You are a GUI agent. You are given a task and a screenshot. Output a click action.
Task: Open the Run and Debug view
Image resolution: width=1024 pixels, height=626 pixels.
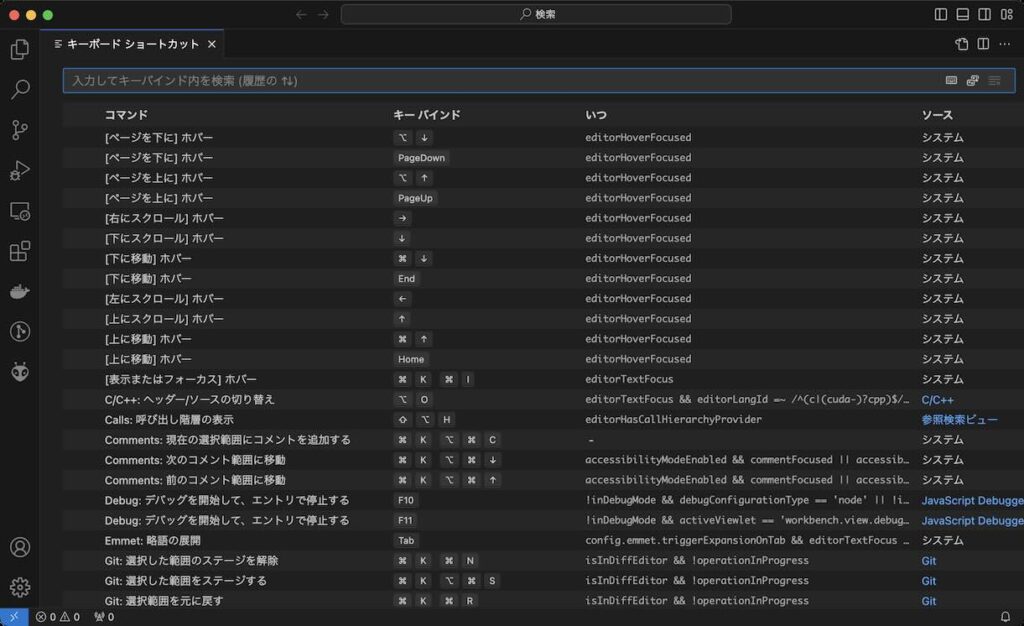pyautogui.click(x=20, y=171)
